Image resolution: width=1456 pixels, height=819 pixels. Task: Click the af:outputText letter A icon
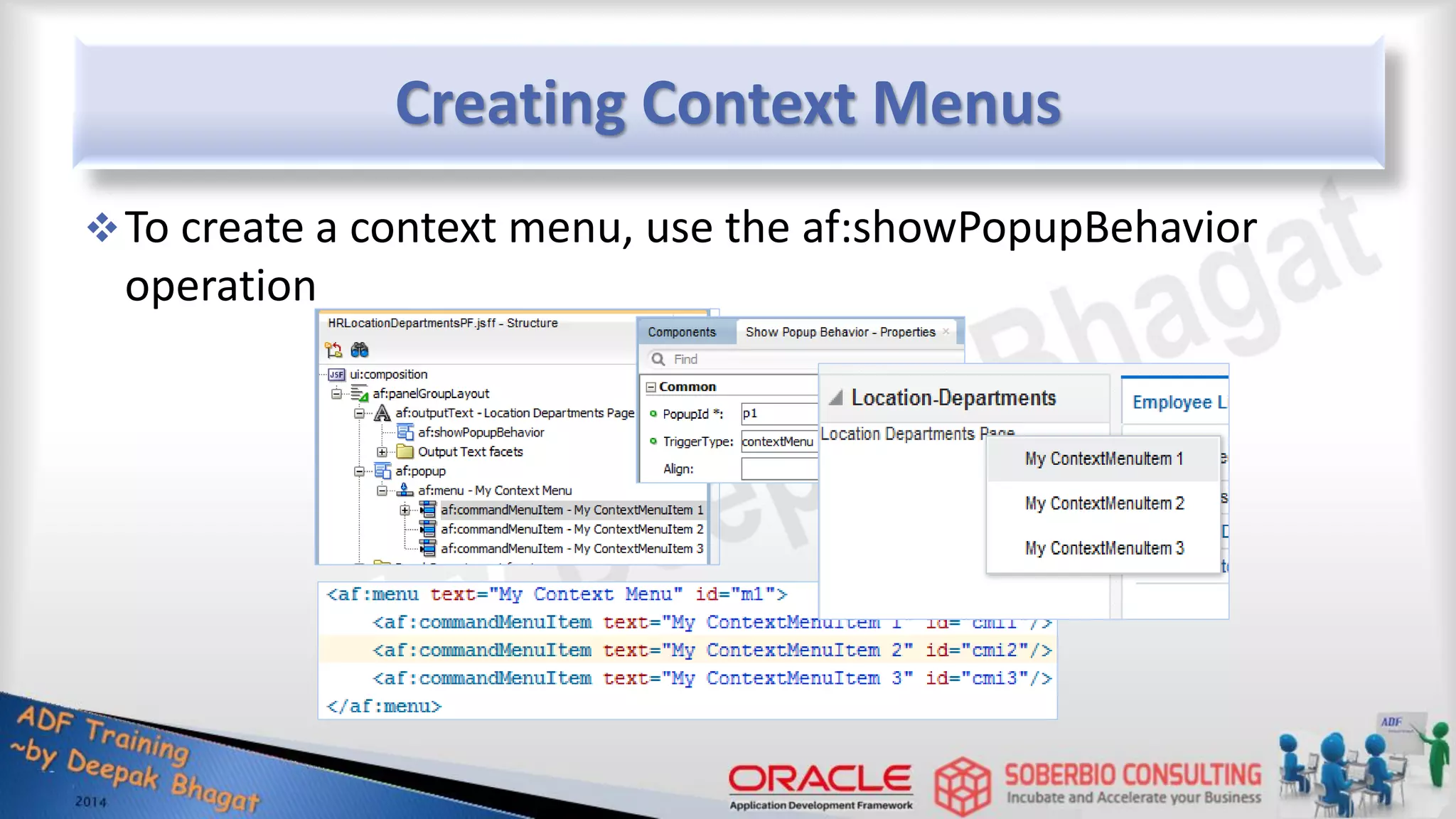(382, 413)
